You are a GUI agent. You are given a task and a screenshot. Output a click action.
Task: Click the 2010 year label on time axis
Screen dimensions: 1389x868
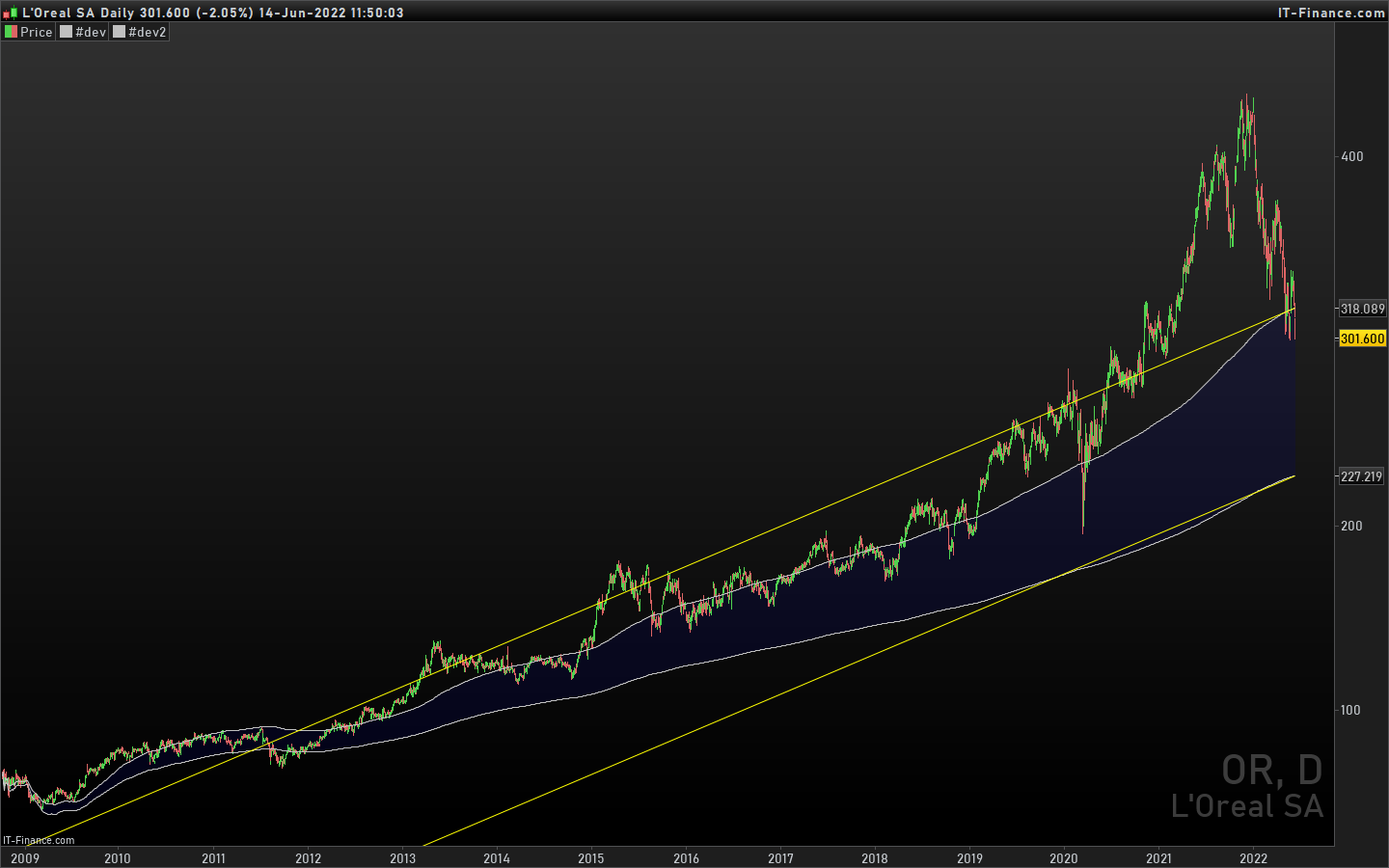pos(118,858)
